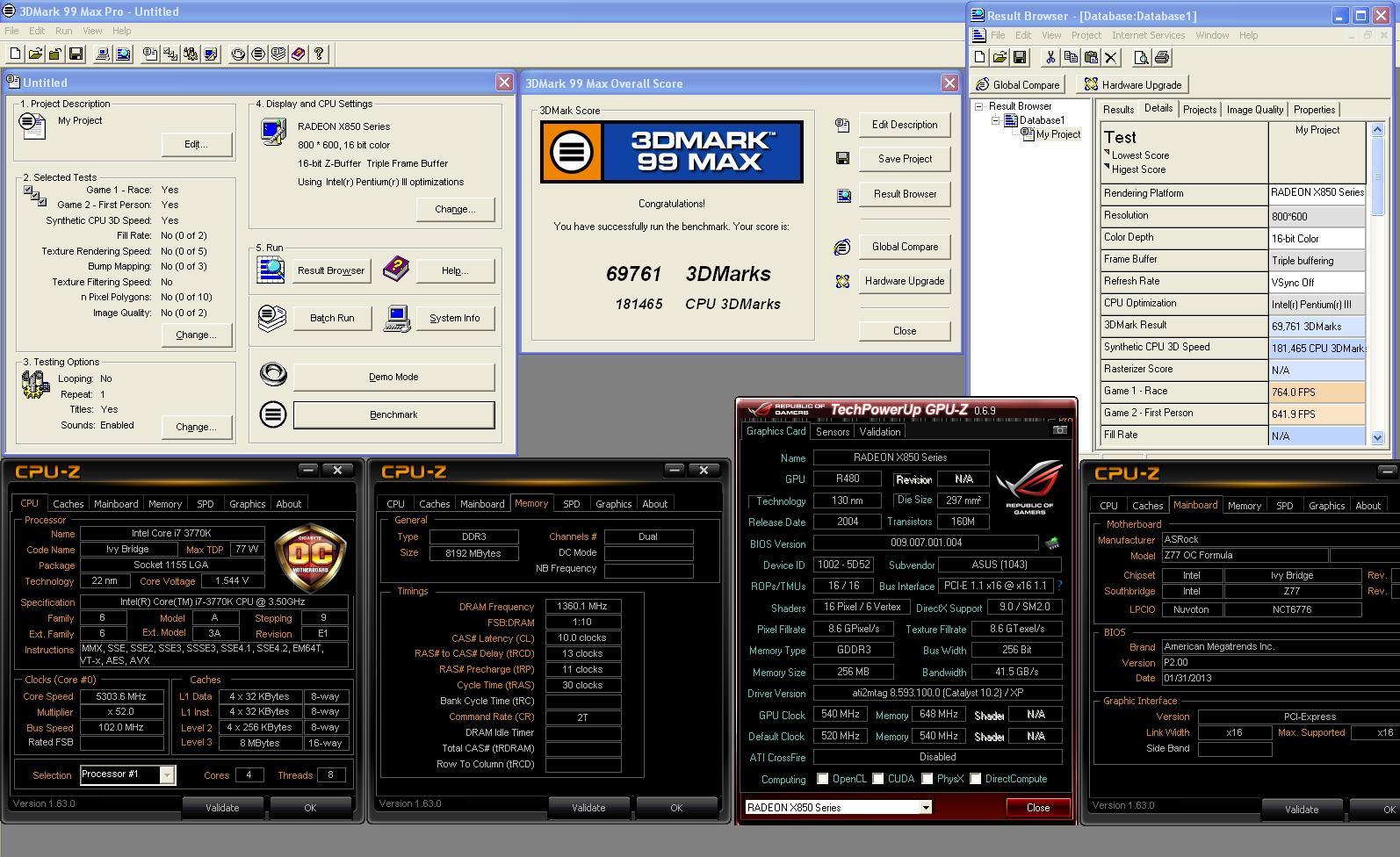Click Save Project floppy icon in Overall Score
The width and height of the screenshot is (1400, 857).
tap(842, 158)
